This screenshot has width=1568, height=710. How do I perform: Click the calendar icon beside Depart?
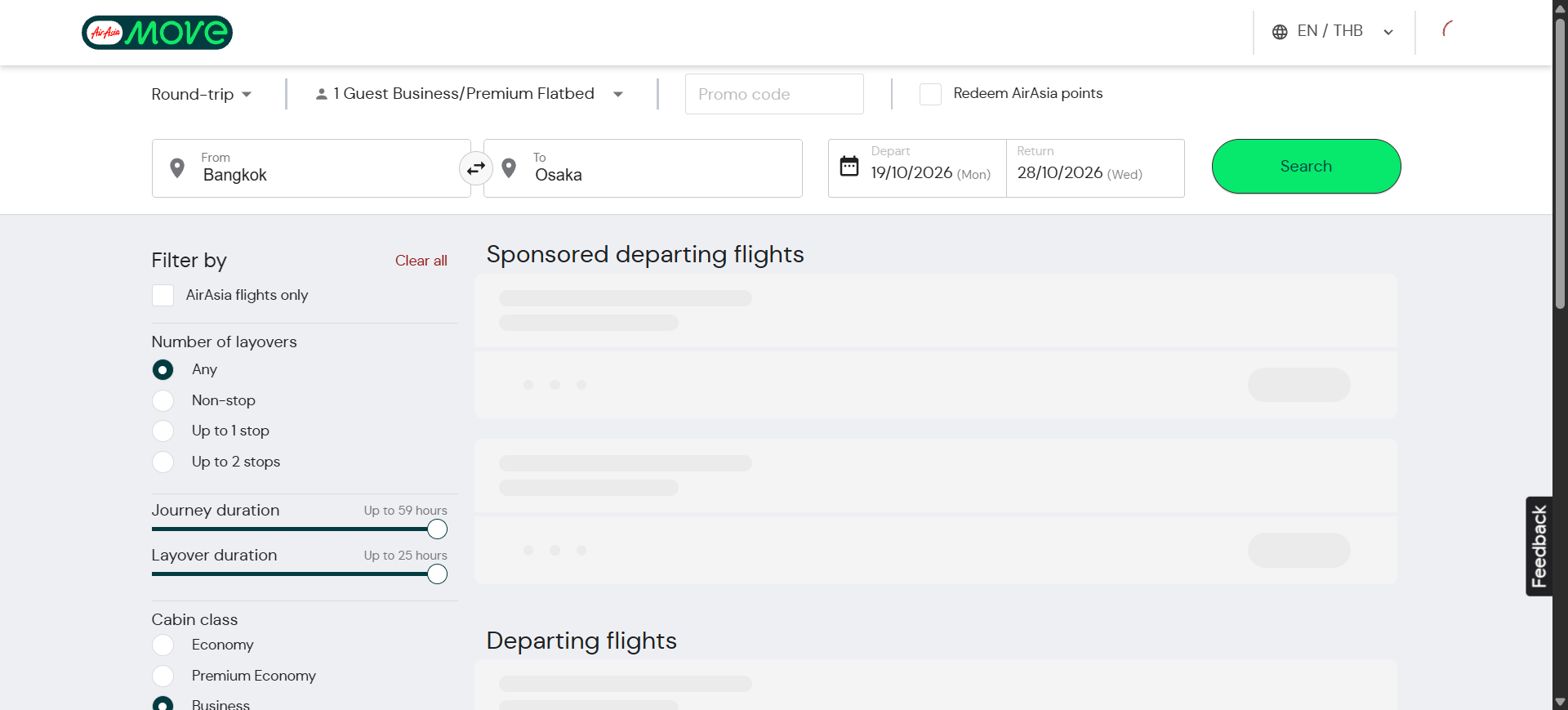pos(849,166)
